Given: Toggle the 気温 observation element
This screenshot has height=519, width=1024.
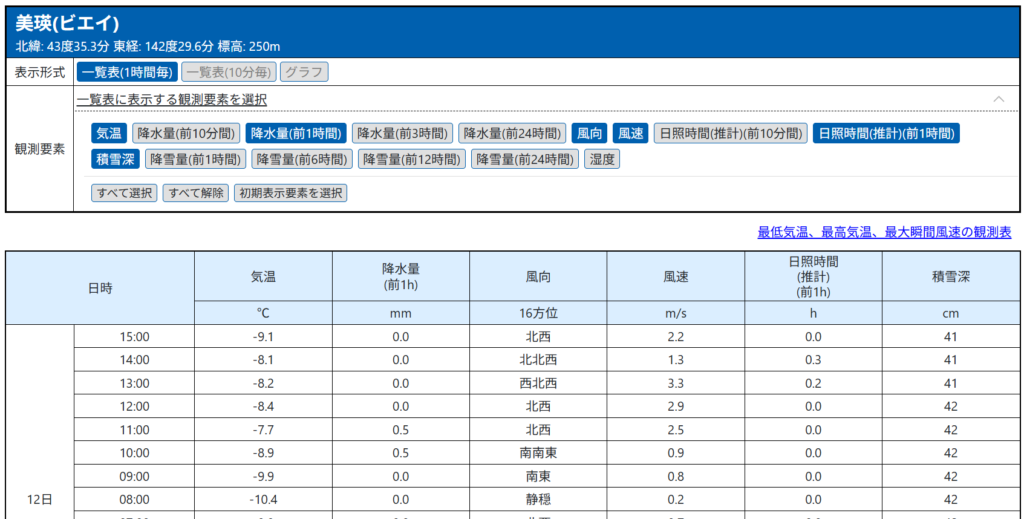Looking at the screenshot, I should click(109, 133).
